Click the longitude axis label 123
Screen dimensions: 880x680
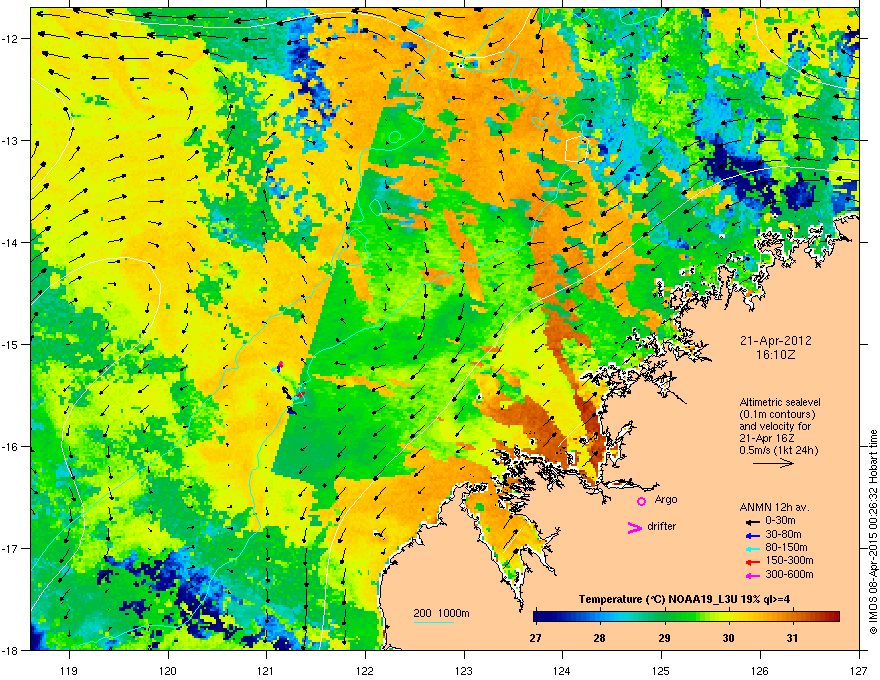[464, 670]
